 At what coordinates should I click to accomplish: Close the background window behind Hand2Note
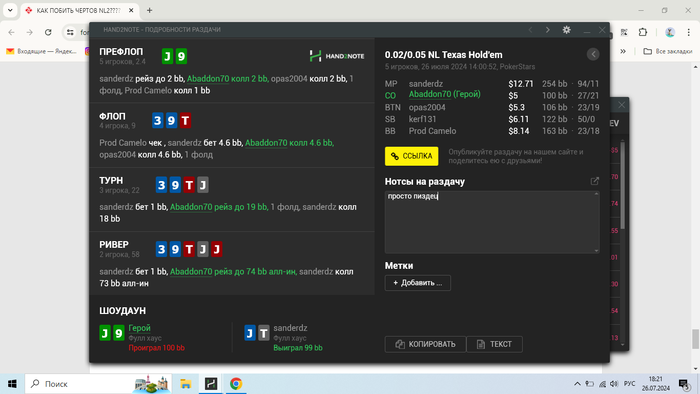pos(621,105)
